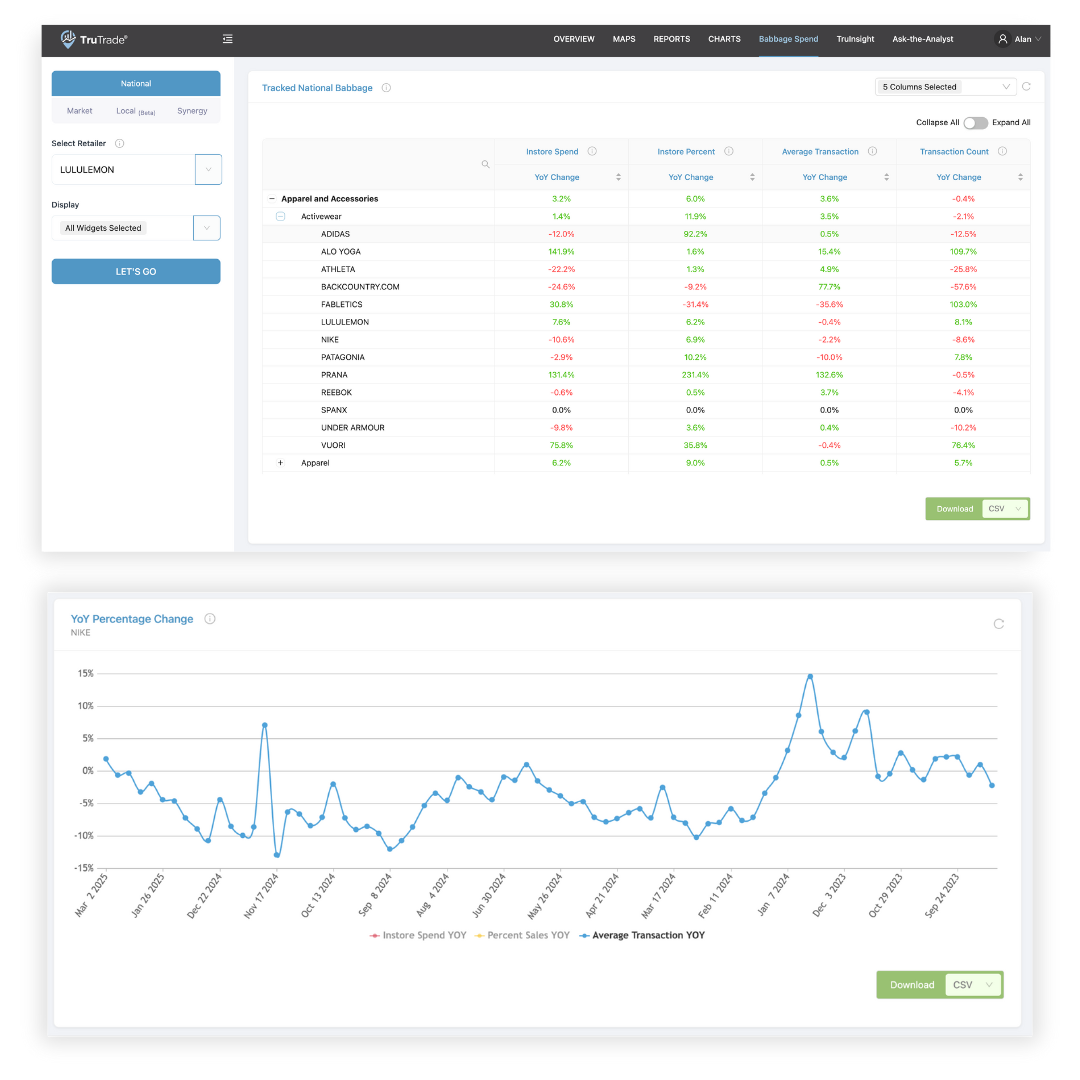Image resolution: width=1080 pixels, height=1080 pixels.
Task: Click the Average Transaction column header
Action: click(x=820, y=152)
